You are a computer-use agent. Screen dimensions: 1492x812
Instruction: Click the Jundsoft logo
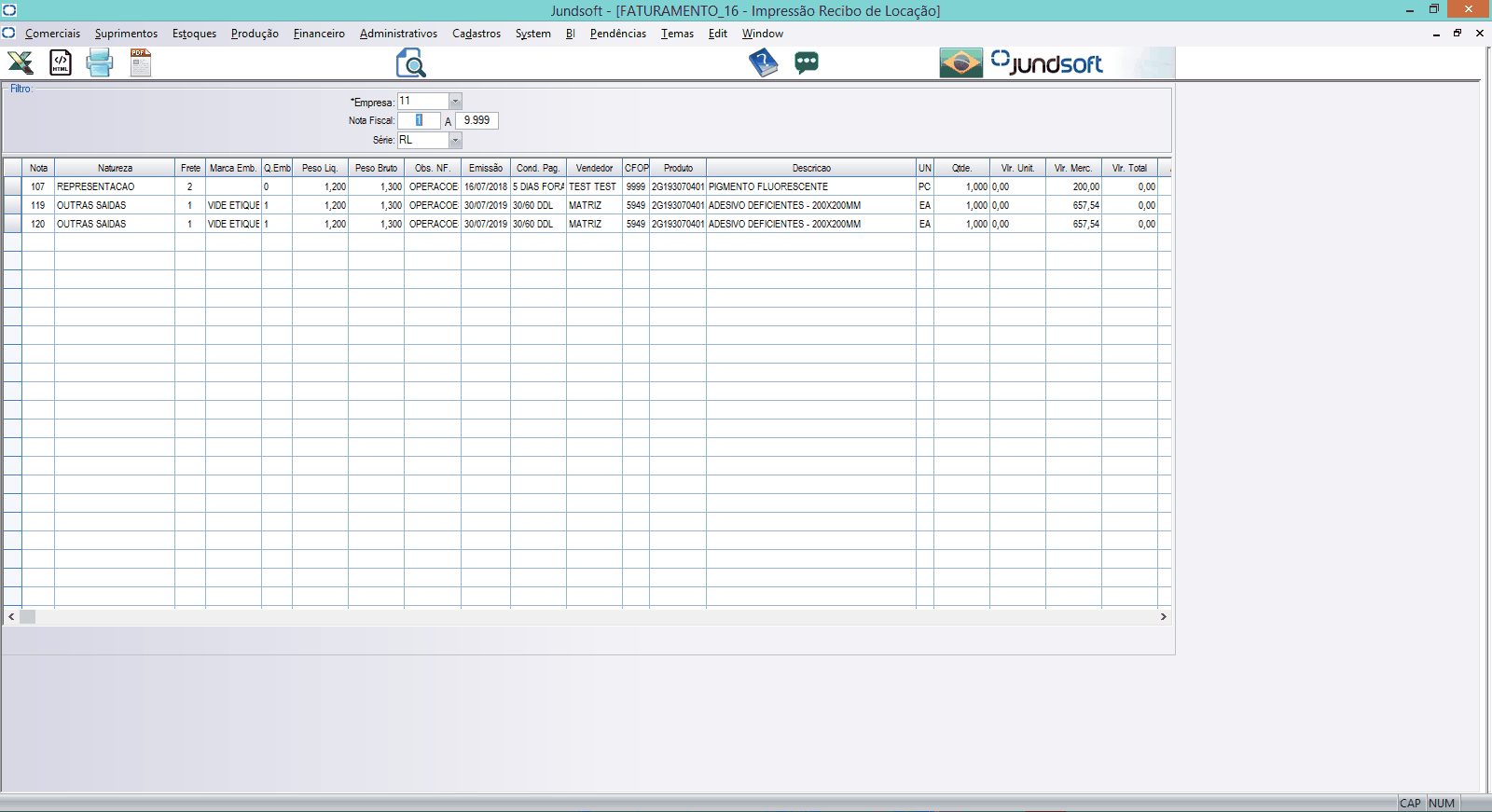click(1046, 62)
